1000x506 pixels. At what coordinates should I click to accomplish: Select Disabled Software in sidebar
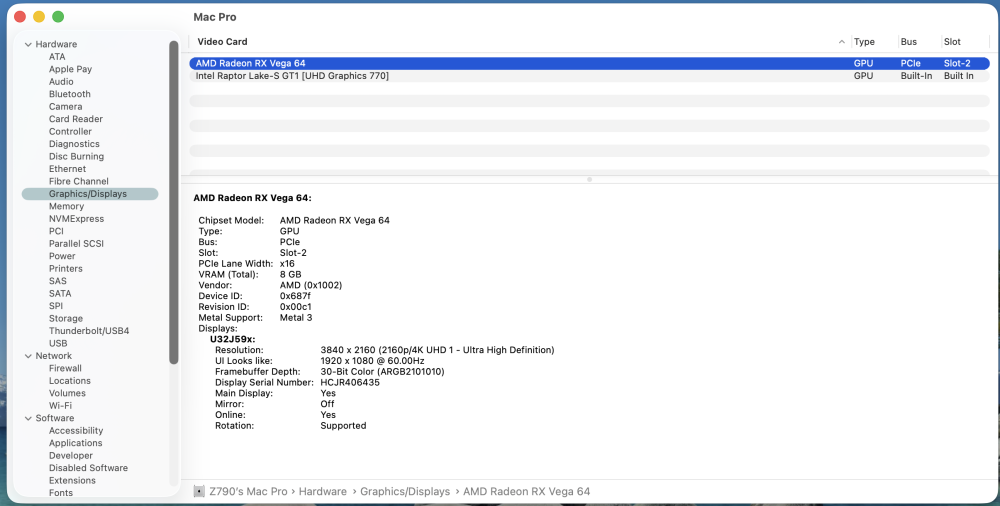tap(88, 468)
